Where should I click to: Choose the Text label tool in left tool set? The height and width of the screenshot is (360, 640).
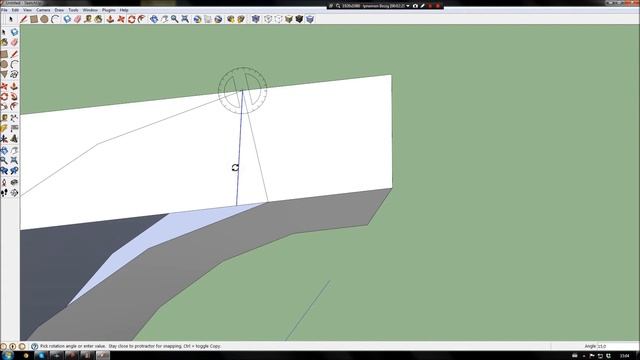[14, 129]
